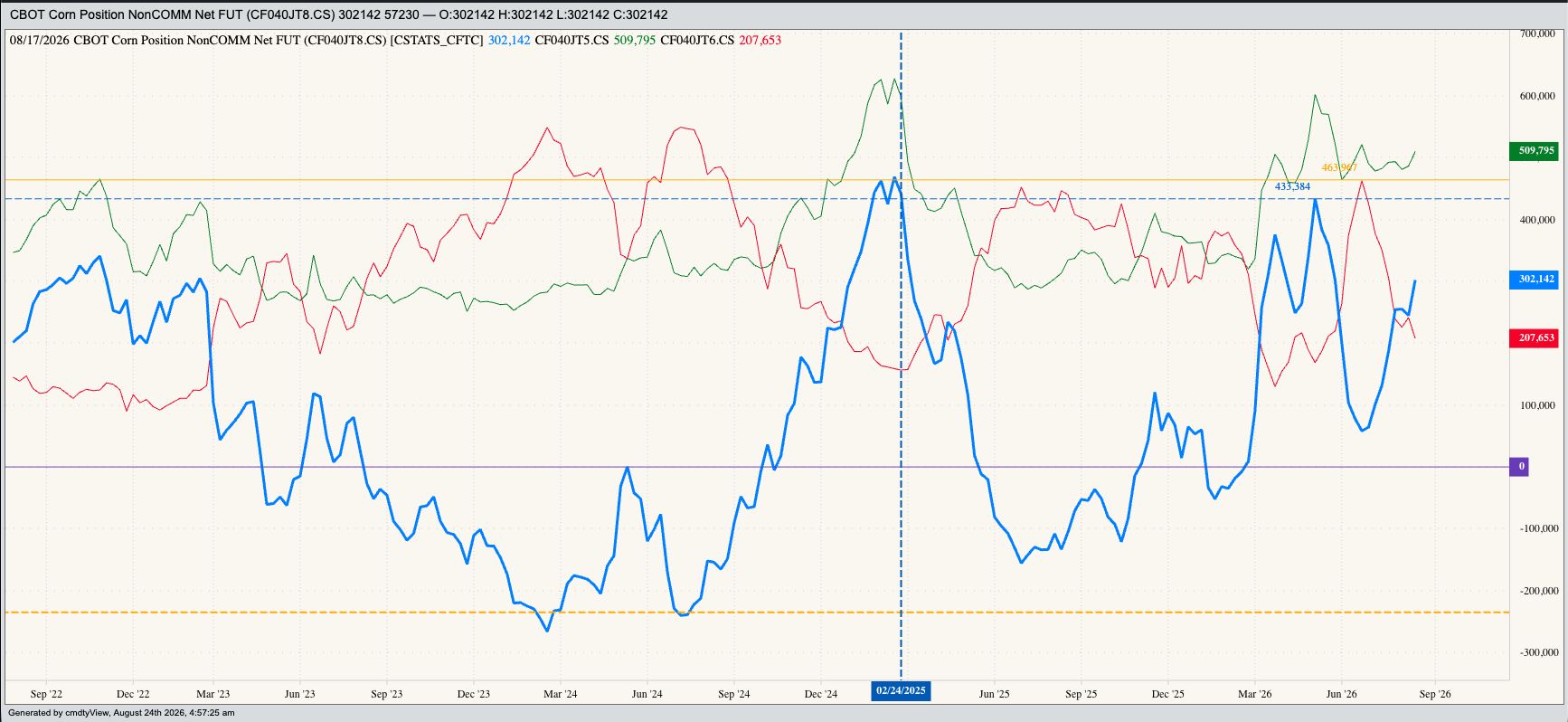Image resolution: width=1568 pixels, height=722 pixels.
Task: Click the Sep '24 x-axis label
Action: 733,694
